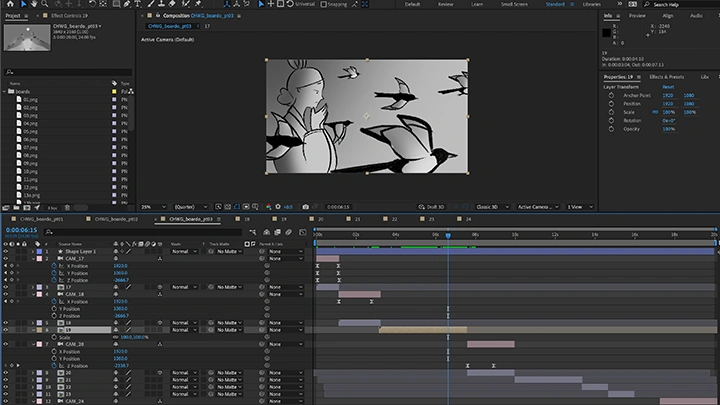
Task: Select the Small Screen workspace
Action: [514, 5]
